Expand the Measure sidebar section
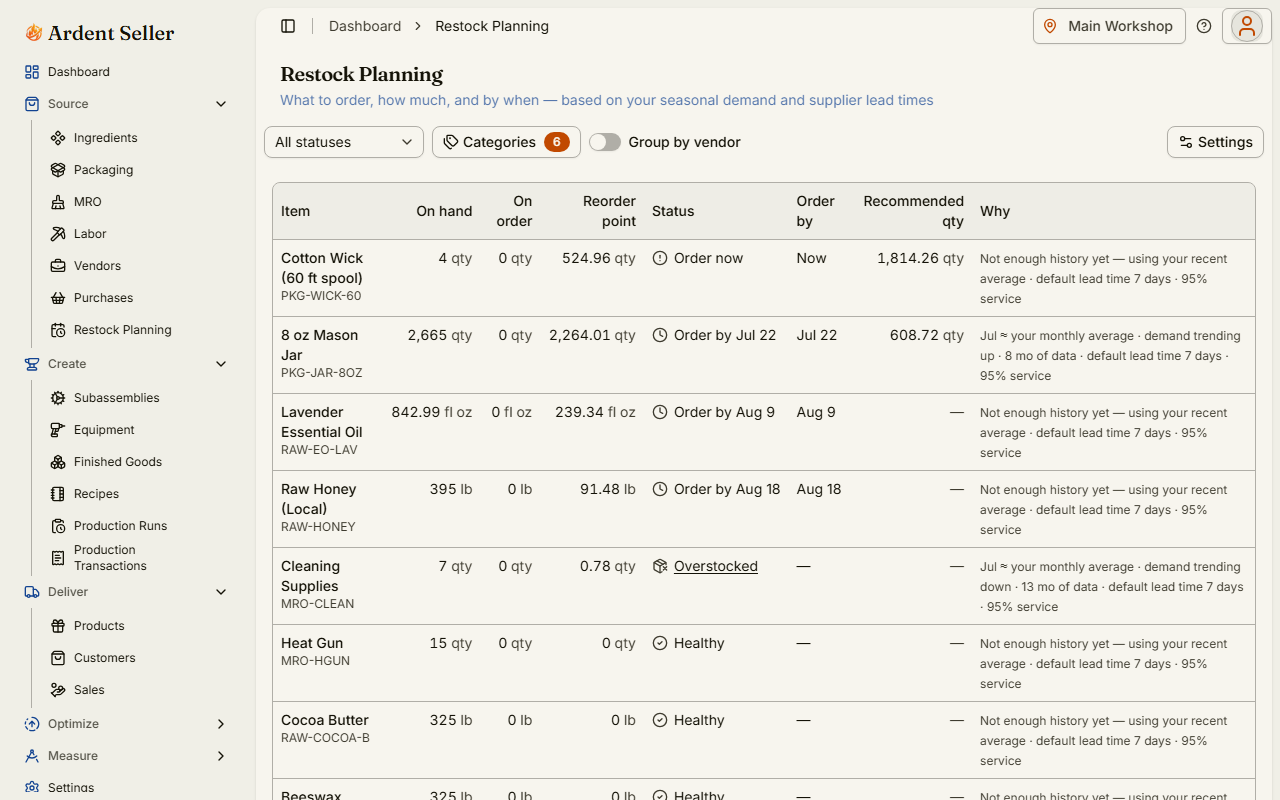Image resolution: width=1280 pixels, height=800 pixels. [x=126, y=756]
